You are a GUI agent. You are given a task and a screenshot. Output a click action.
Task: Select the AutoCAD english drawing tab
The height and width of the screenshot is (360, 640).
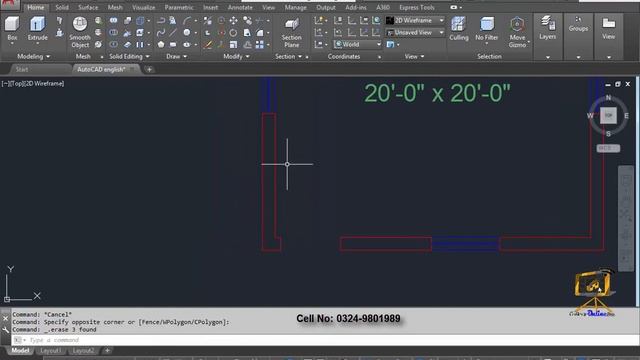[101, 69]
